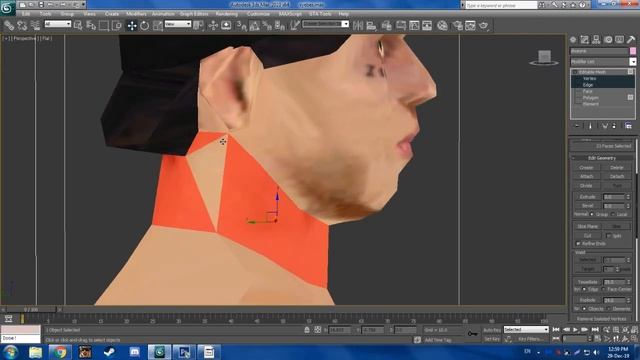The image size is (640, 360).
Task: Open the Modifiers menu
Action: [136, 14]
